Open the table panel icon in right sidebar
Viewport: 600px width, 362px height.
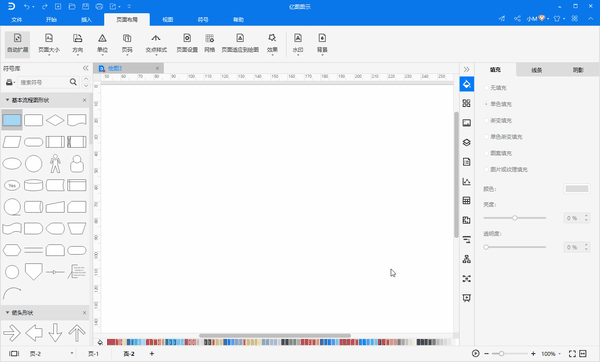click(x=466, y=201)
